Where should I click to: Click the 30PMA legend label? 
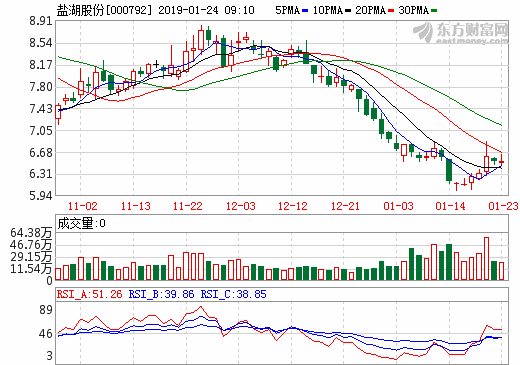coord(413,10)
